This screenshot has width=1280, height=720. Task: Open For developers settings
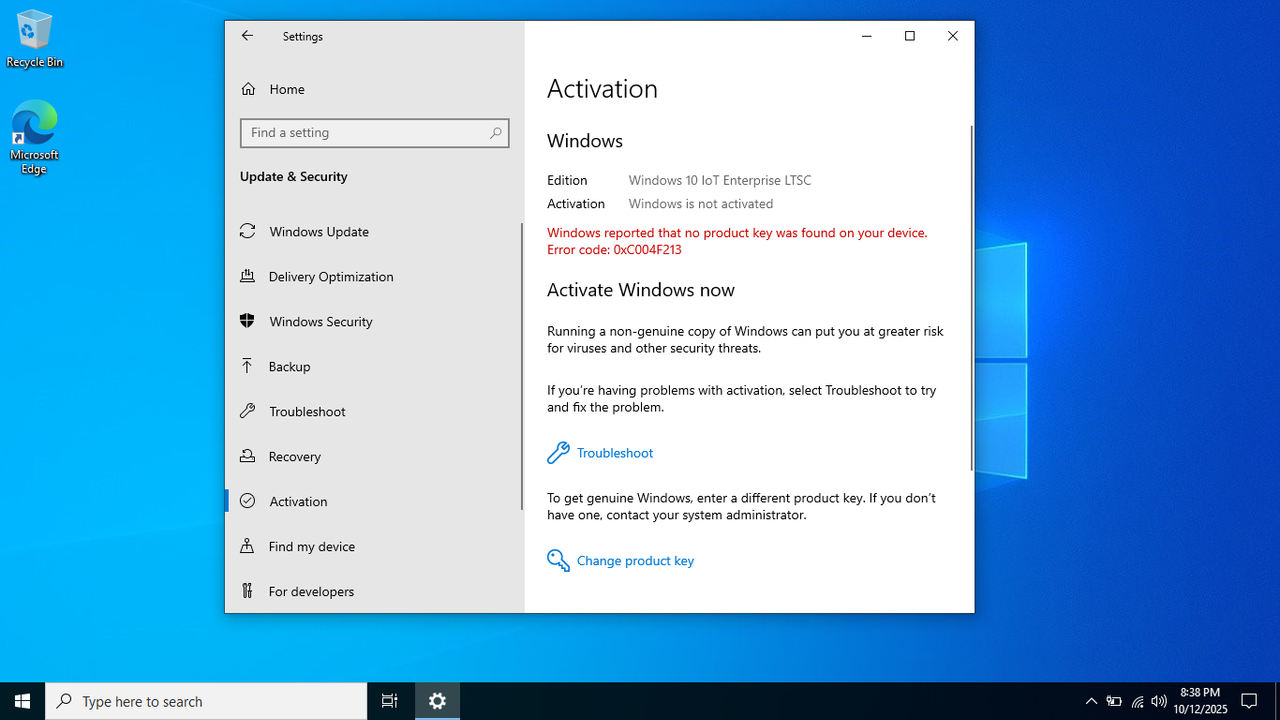(x=374, y=591)
